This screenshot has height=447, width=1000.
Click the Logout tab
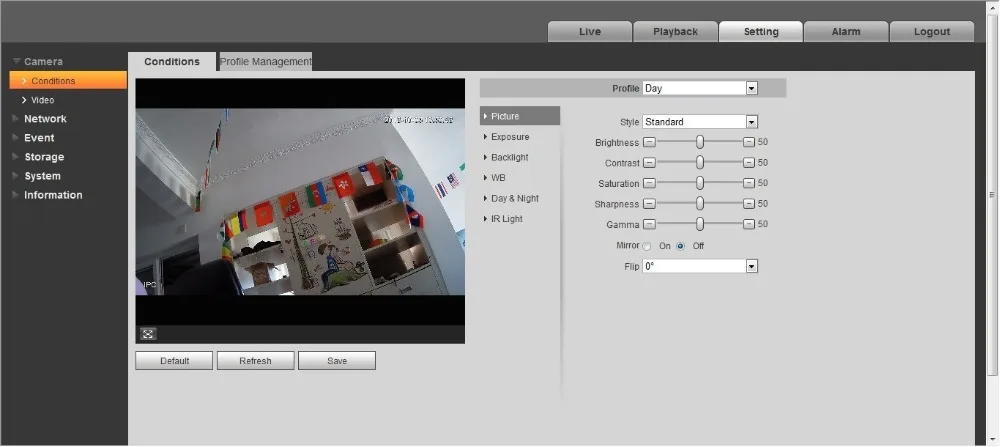[x=932, y=31]
